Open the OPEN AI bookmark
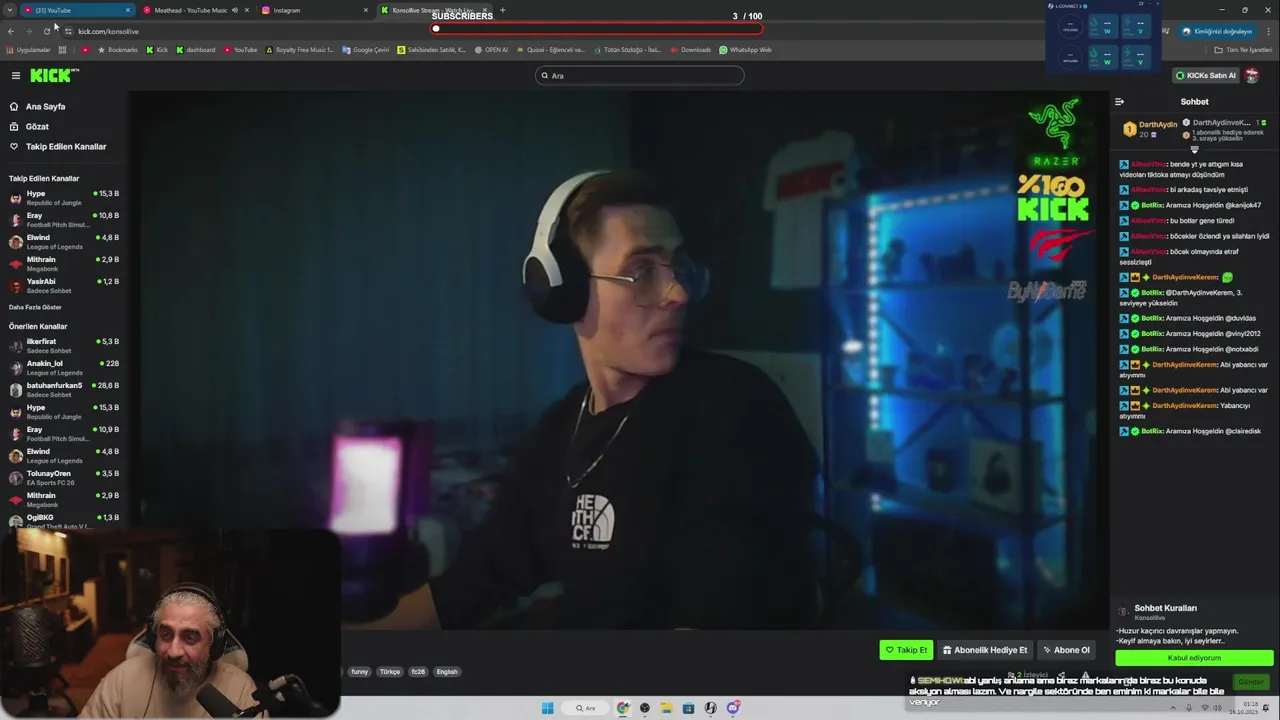 point(491,50)
